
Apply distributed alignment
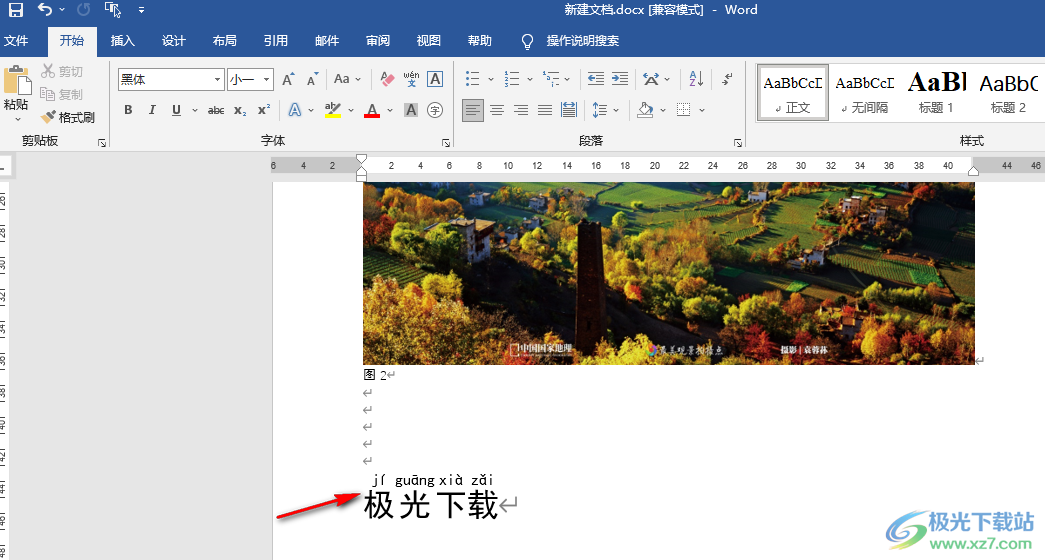pos(569,110)
